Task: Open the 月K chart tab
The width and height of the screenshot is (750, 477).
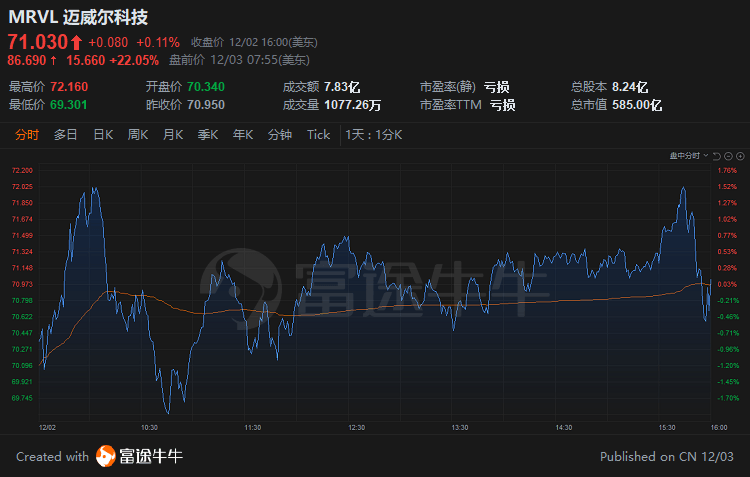Action: click(x=173, y=135)
